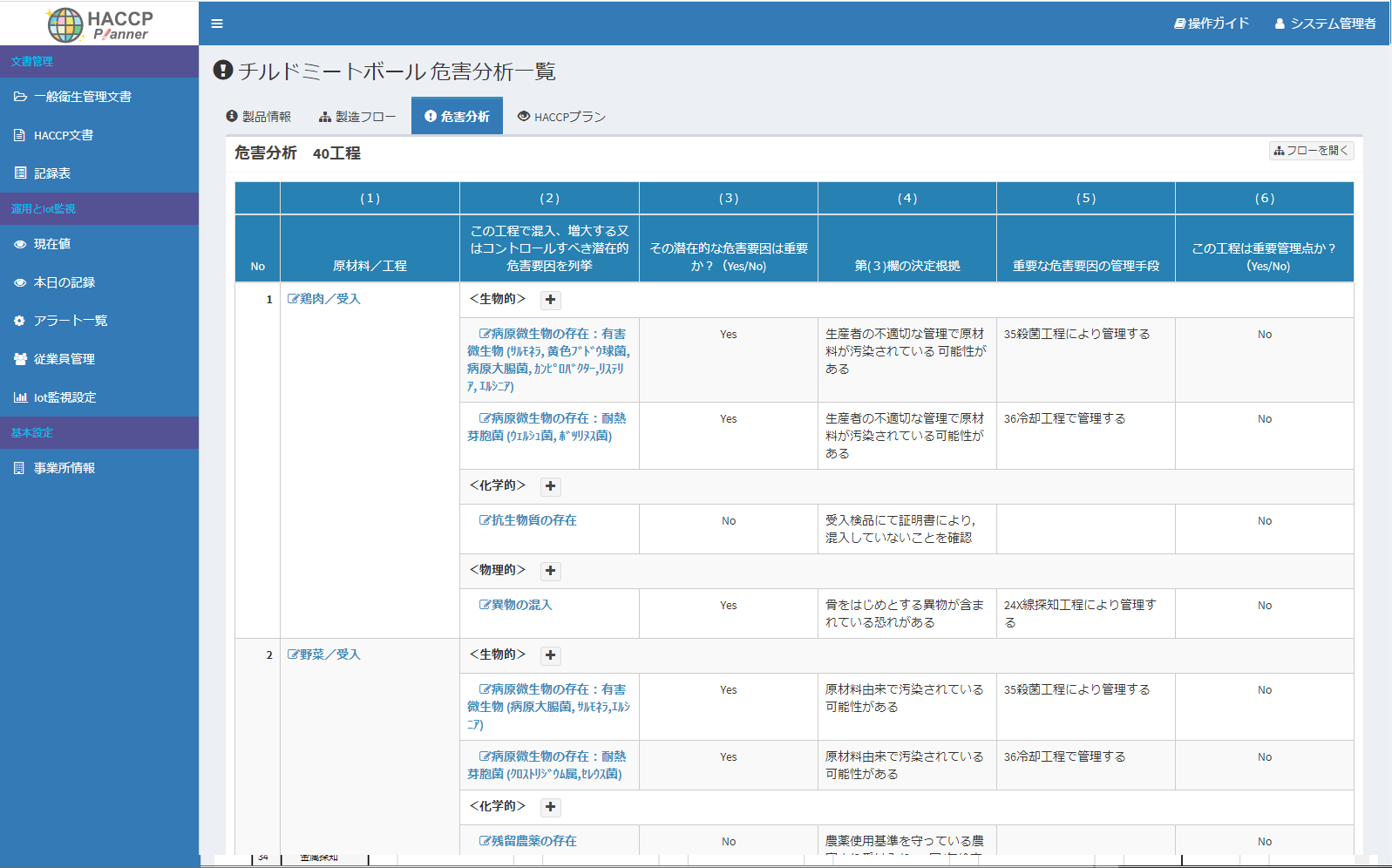The image size is (1392, 868).
Task: Open アラート一覧 in sidebar
Action: coord(99,321)
